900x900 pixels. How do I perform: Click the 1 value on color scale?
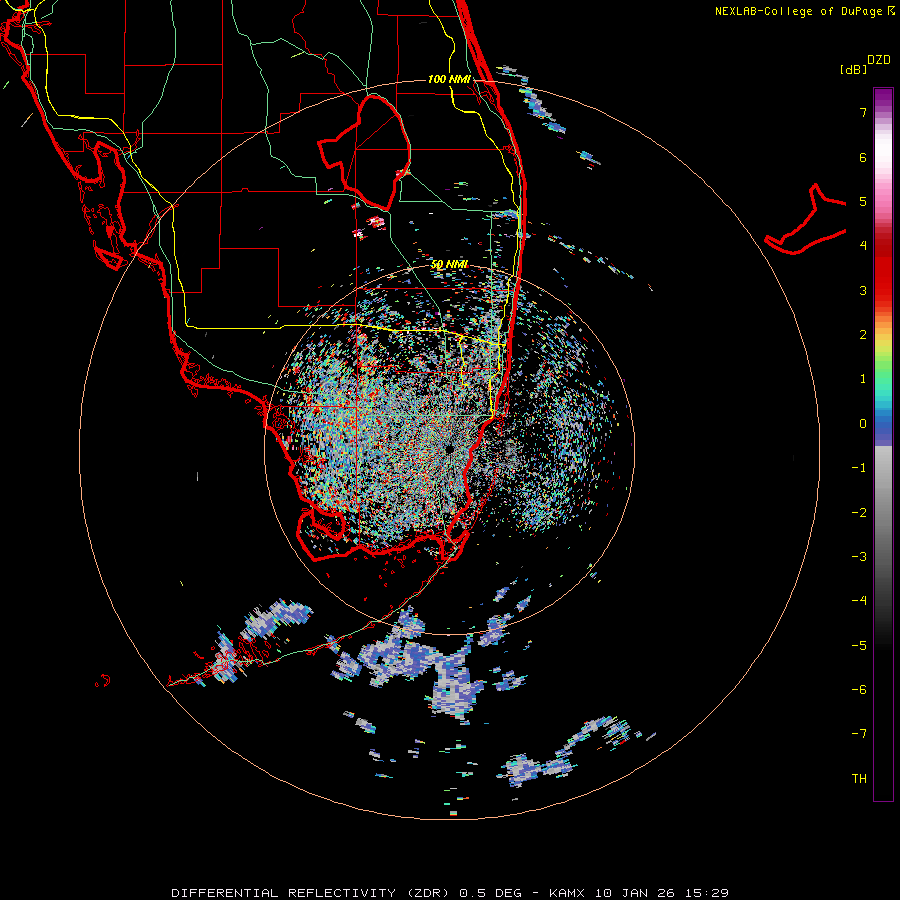click(x=863, y=379)
